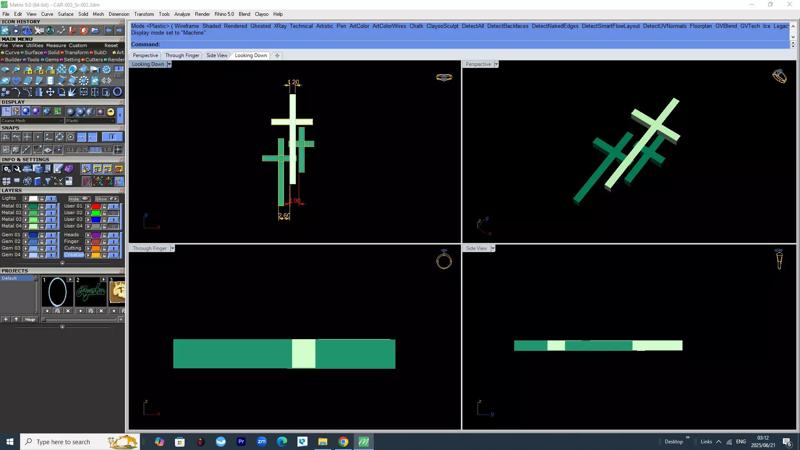Switch to the Through Finger viewport tab
The image size is (800, 450).
point(182,55)
